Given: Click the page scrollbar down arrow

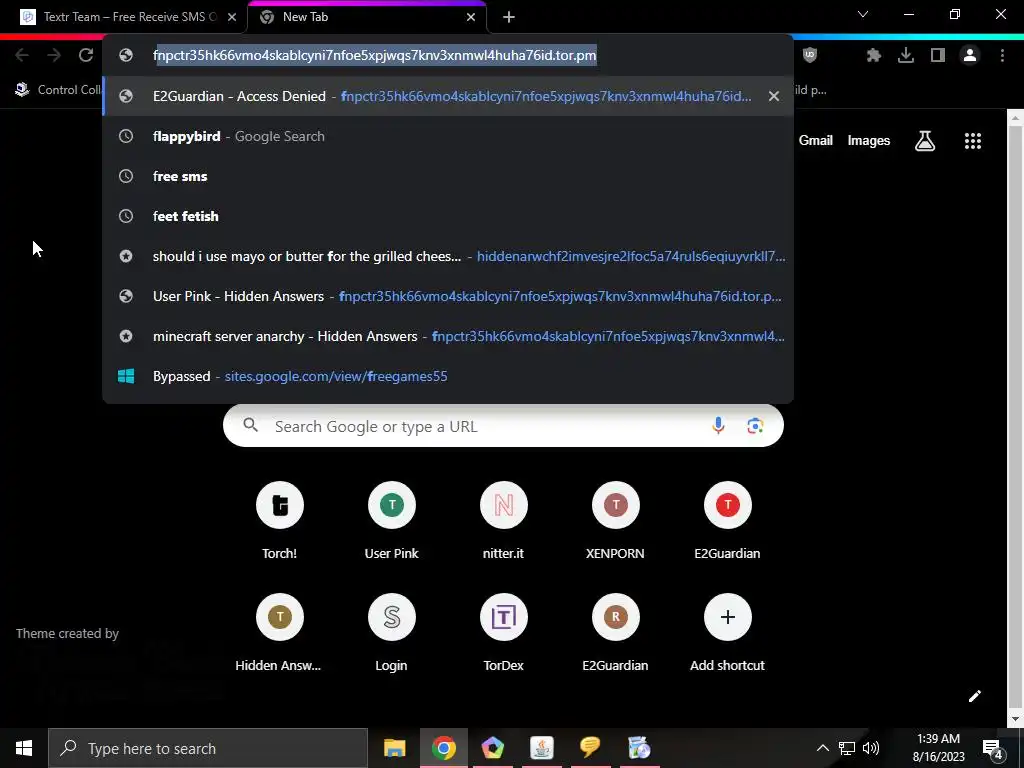Looking at the screenshot, I should [1015, 719].
